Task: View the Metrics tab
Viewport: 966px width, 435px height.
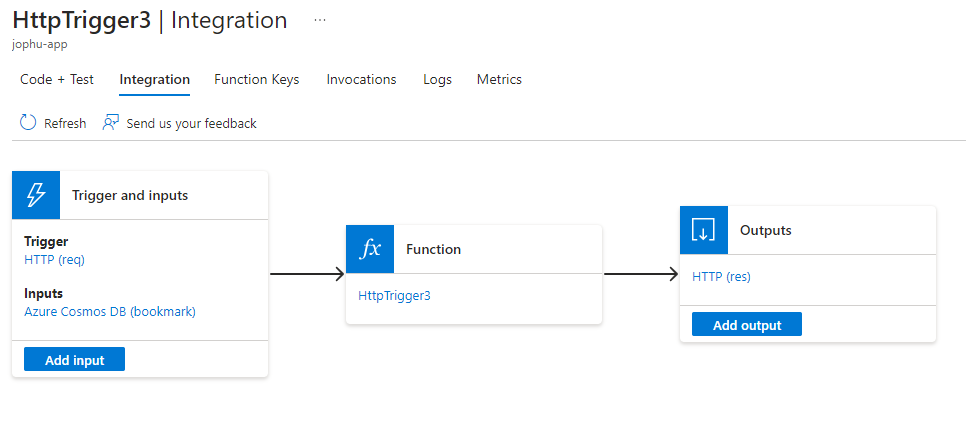Action: click(x=499, y=80)
